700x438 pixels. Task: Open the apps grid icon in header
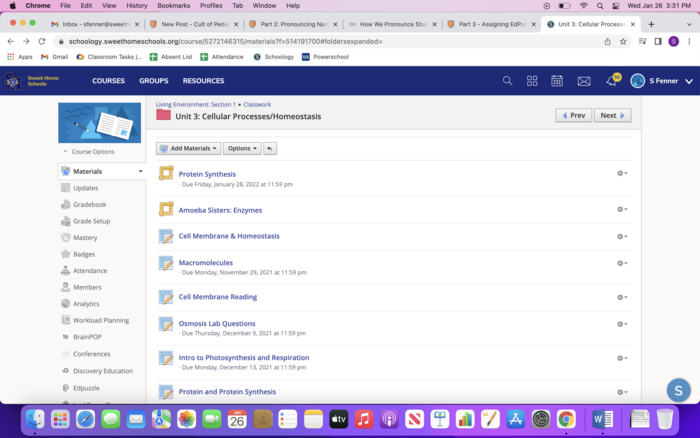point(532,81)
